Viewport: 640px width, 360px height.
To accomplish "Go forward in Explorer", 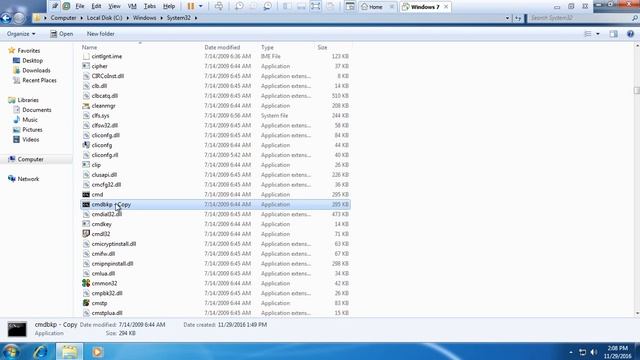I will click(x=19, y=18).
